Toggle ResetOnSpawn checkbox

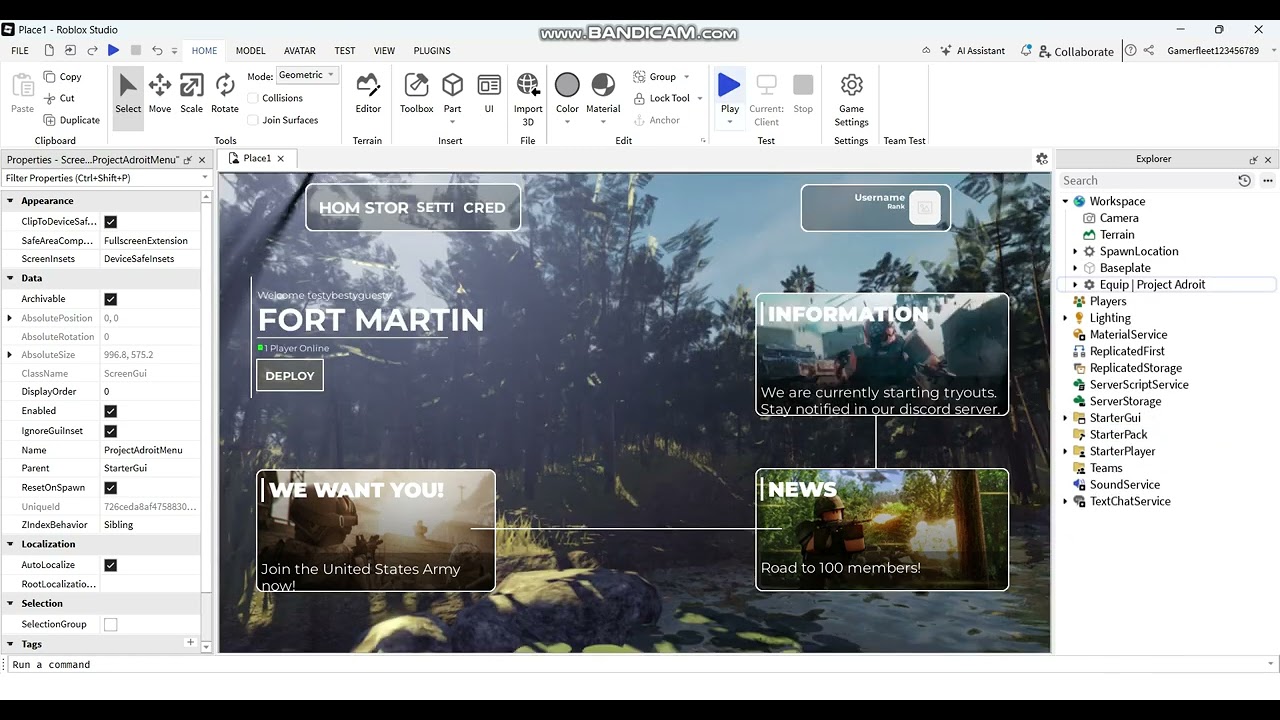tap(111, 488)
